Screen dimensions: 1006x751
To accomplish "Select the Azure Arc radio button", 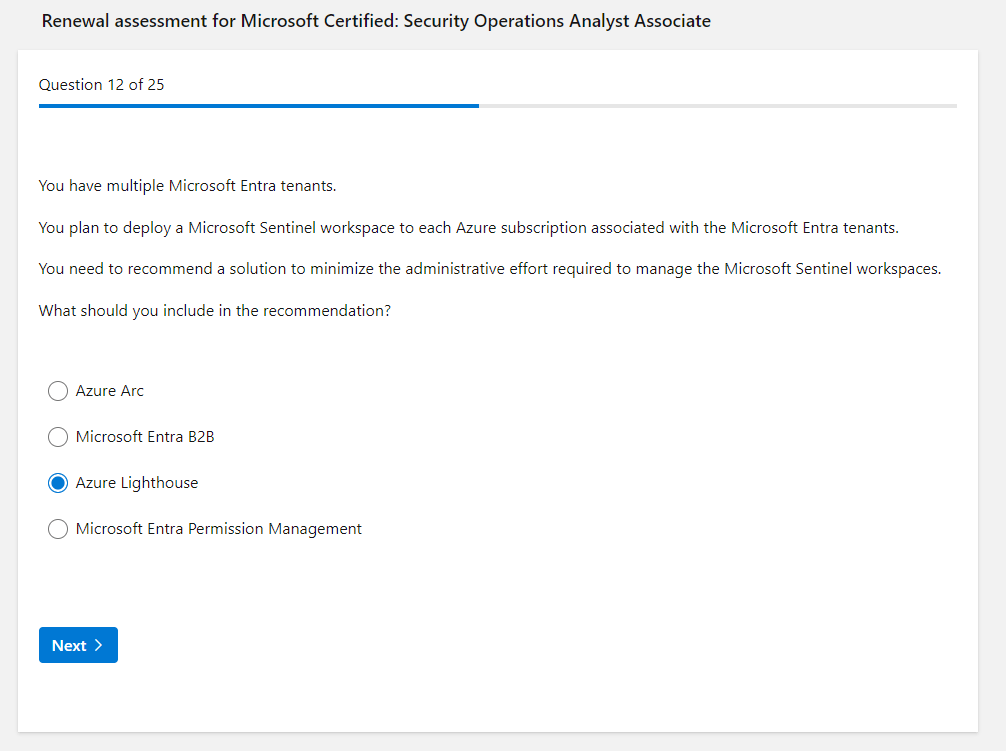I will (58, 391).
